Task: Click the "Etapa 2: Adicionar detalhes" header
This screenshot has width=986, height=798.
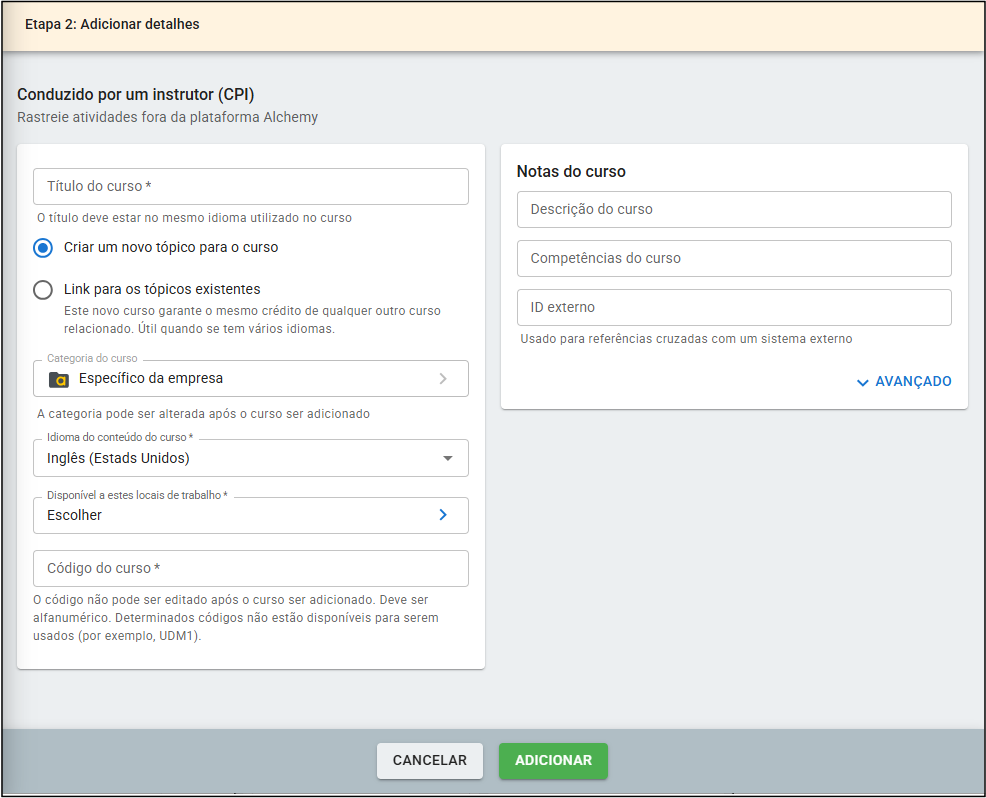Action: [x=112, y=25]
